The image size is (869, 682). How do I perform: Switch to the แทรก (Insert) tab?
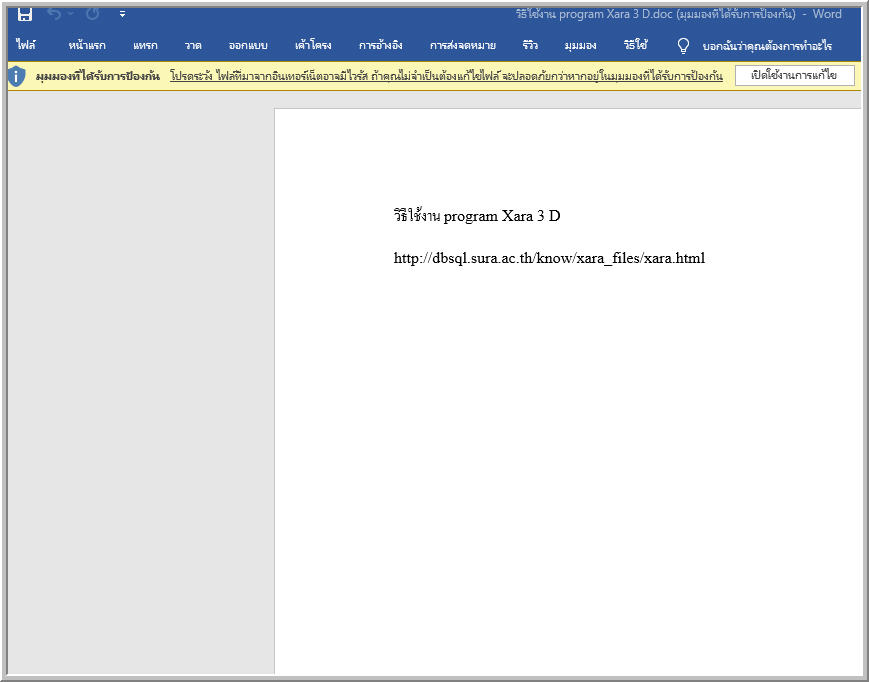pyautogui.click(x=145, y=45)
